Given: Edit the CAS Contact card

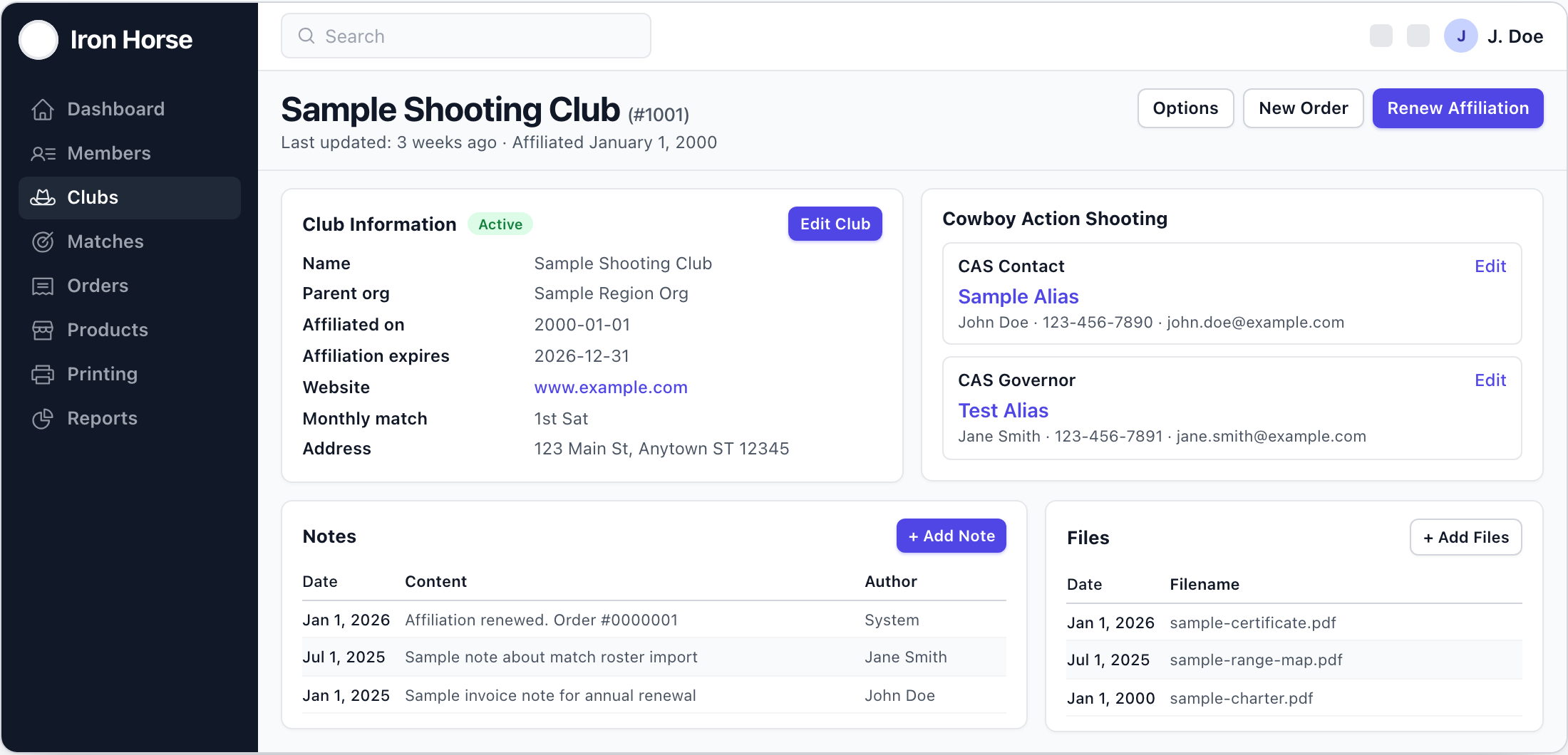Looking at the screenshot, I should [1490, 266].
